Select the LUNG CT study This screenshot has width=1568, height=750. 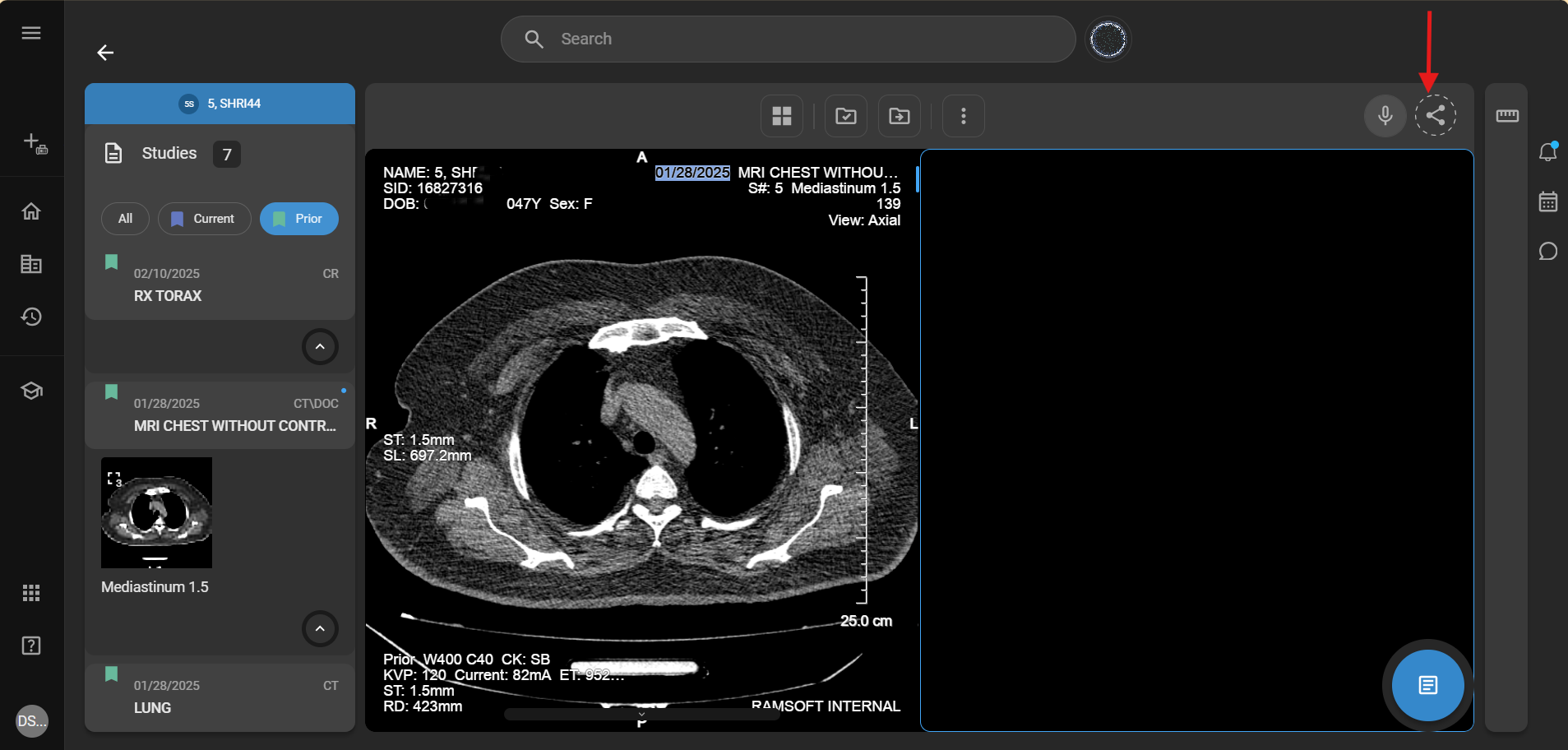(x=220, y=697)
